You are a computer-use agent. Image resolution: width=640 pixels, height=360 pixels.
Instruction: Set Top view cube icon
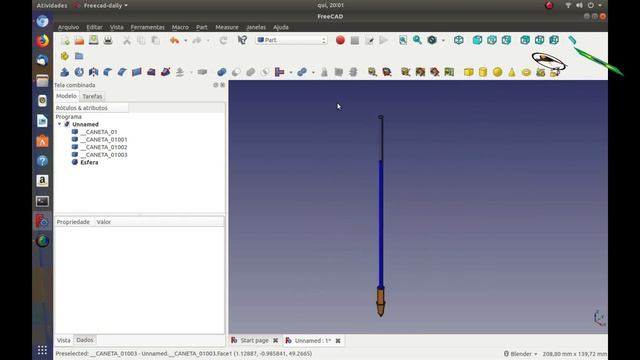492,40
